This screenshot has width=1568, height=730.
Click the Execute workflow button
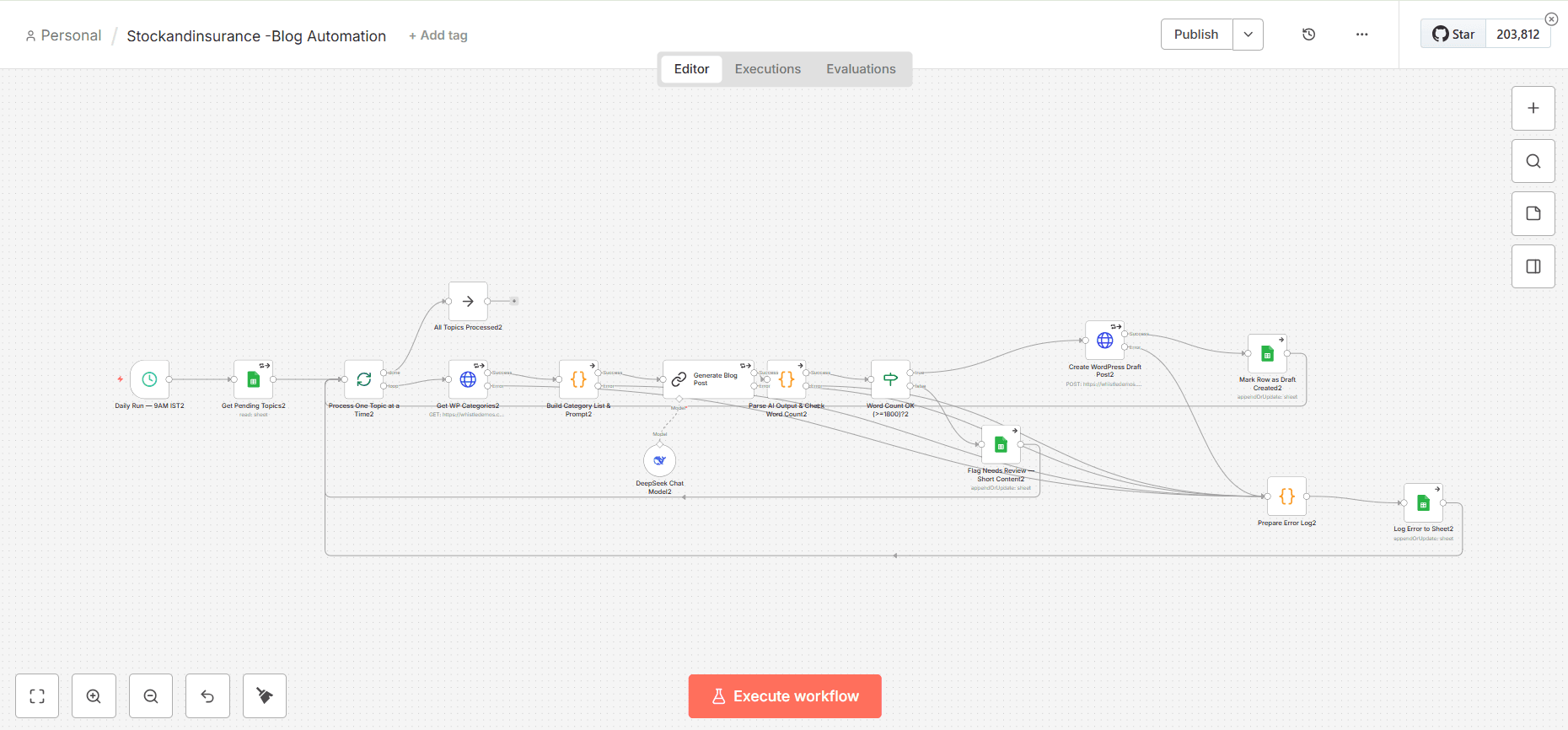click(x=785, y=696)
